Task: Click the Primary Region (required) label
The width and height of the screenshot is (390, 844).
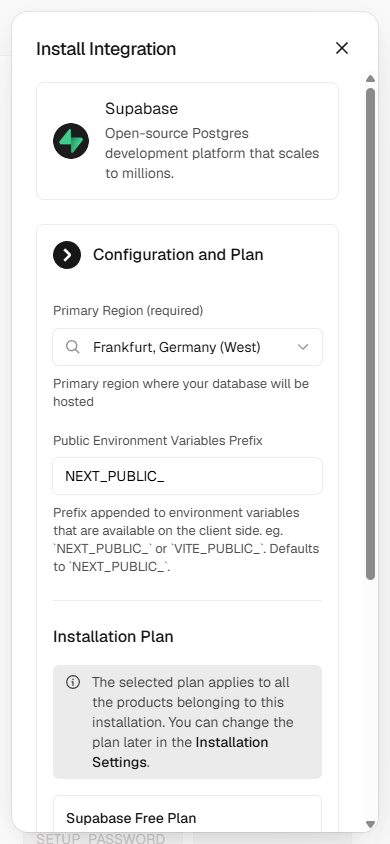Action: (128, 311)
